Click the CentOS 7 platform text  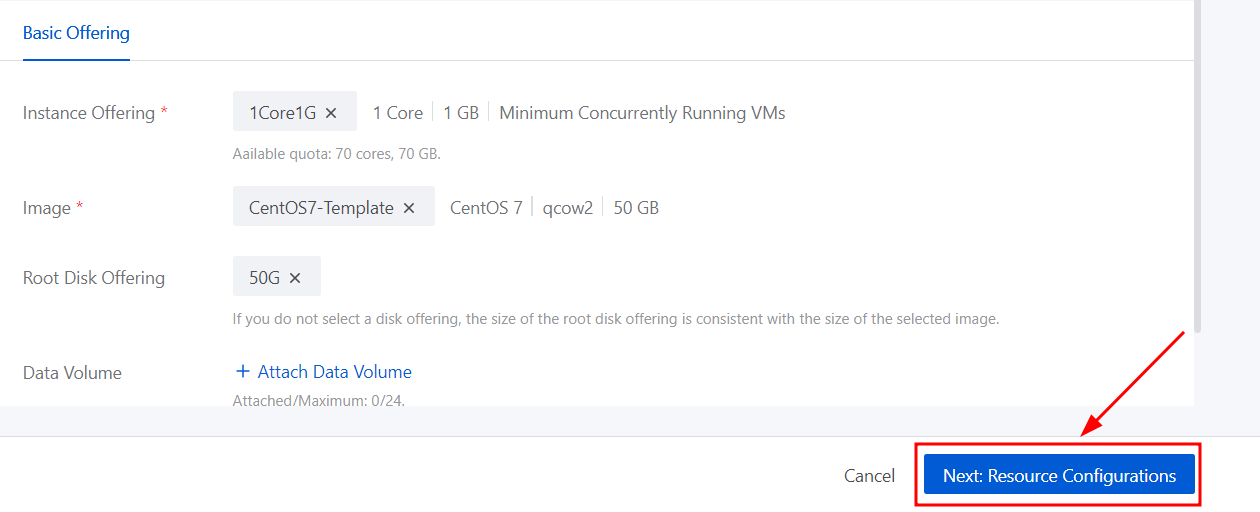pyautogui.click(x=486, y=208)
